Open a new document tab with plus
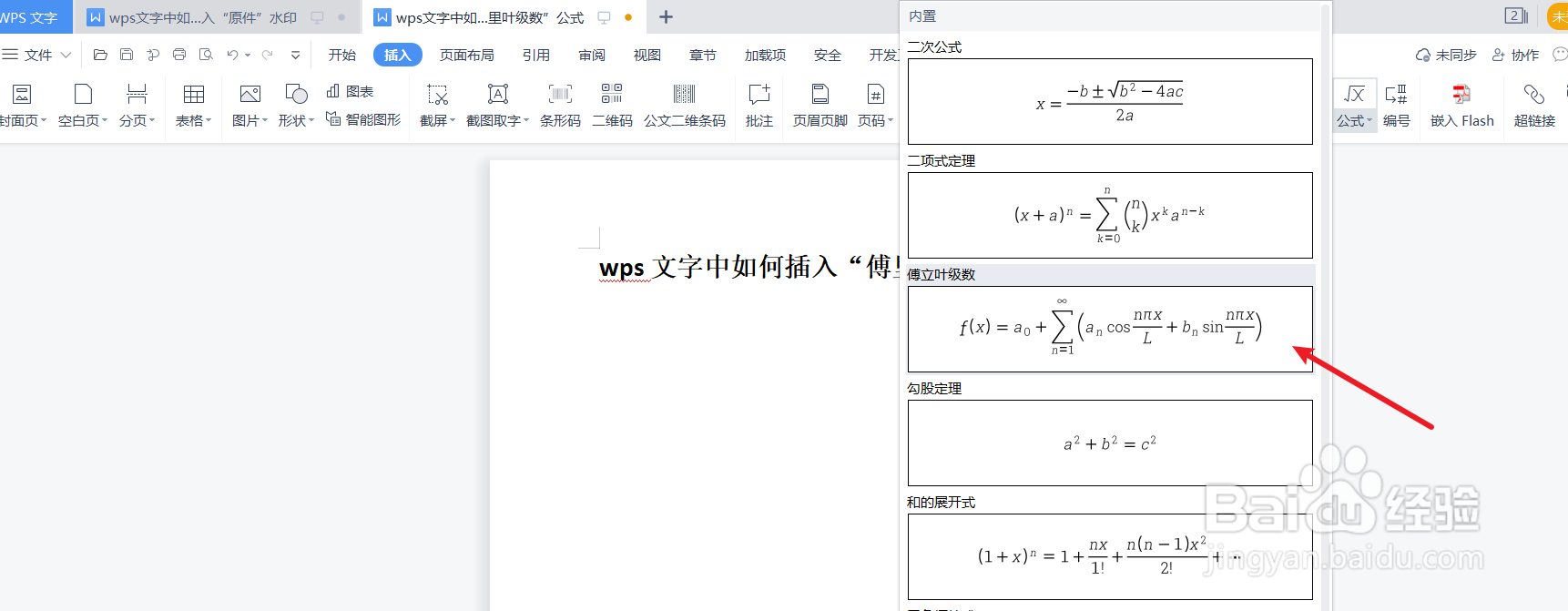Image resolution: width=1568 pixels, height=611 pixels. [666, 17]
